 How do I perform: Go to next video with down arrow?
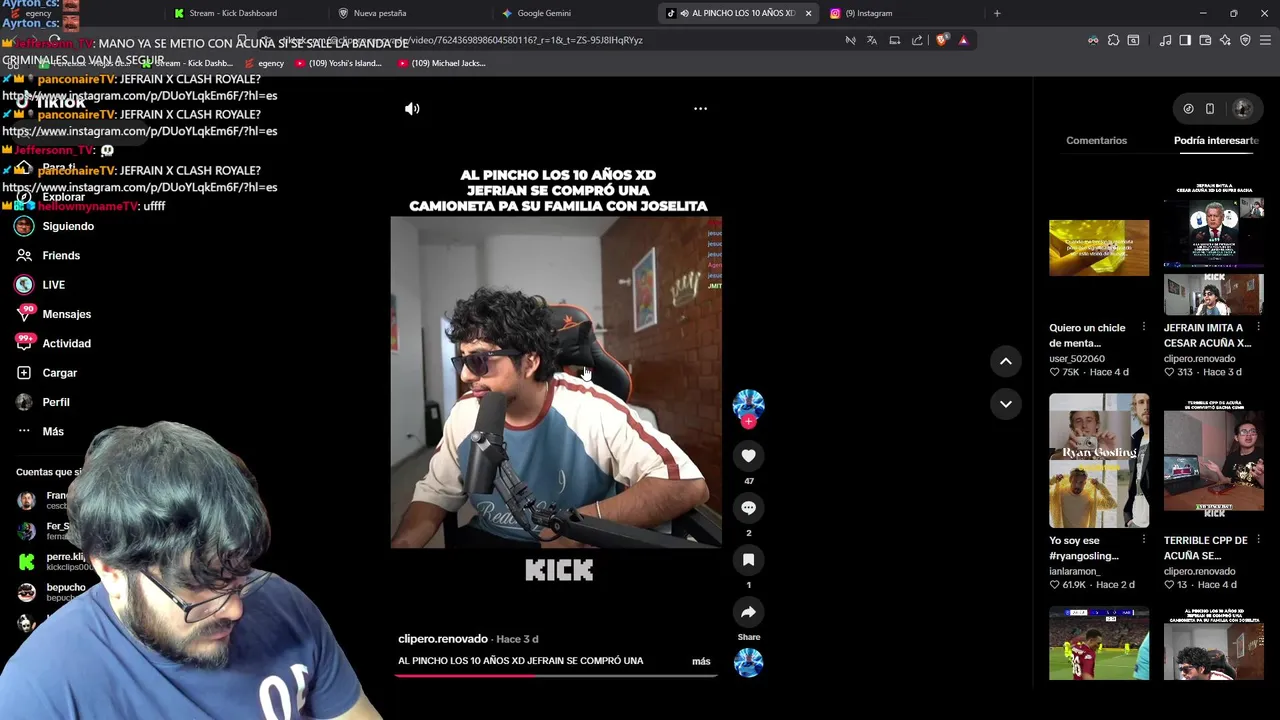(x=1006, y=404)
